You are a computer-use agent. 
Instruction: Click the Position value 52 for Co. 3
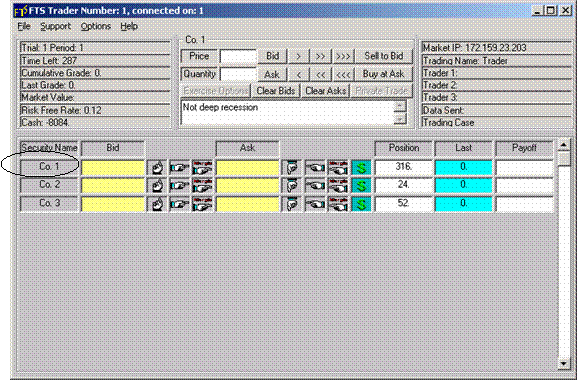tap(404, 203)
